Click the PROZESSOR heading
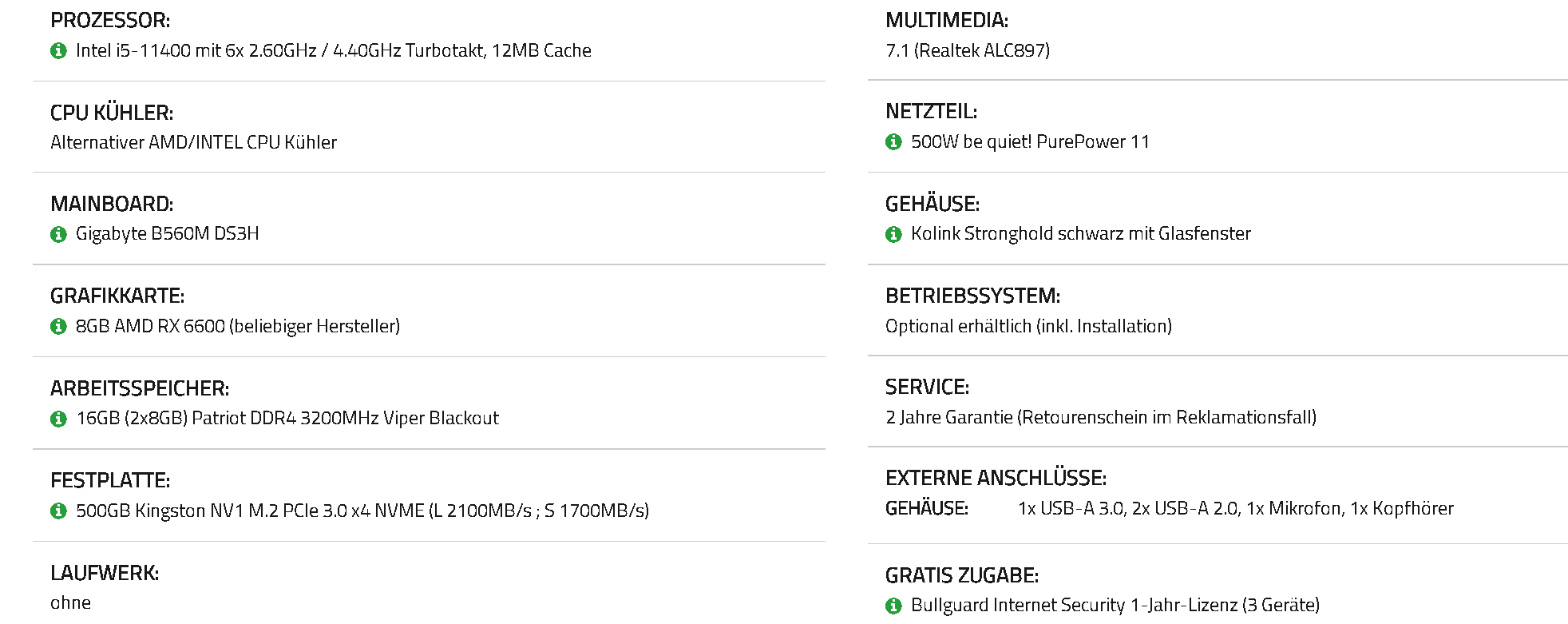This screenshot has height=624, width=1568. [110, 20]
